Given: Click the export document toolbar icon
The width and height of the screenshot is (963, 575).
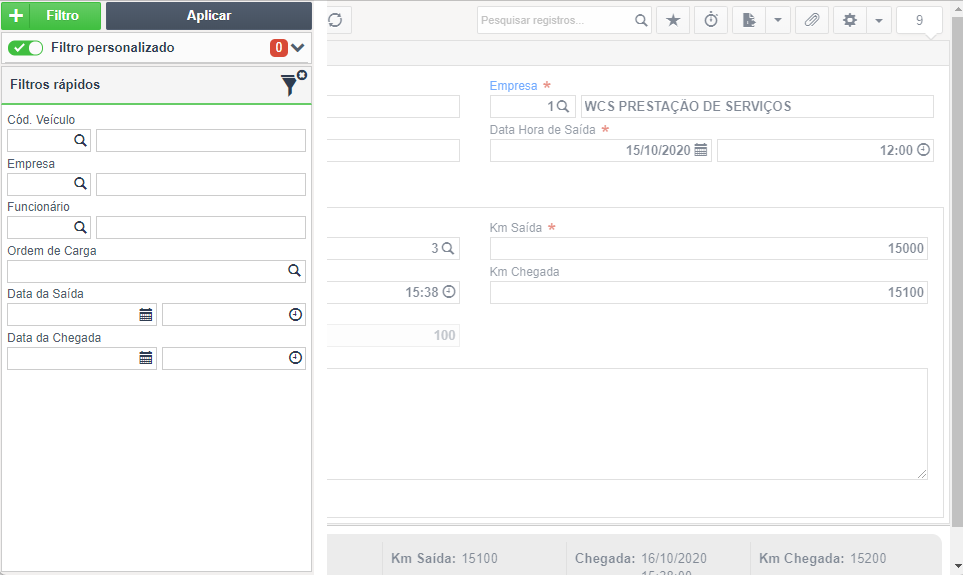Looking at the screenshot, I should pyautogui.click(x=749, y=20).
